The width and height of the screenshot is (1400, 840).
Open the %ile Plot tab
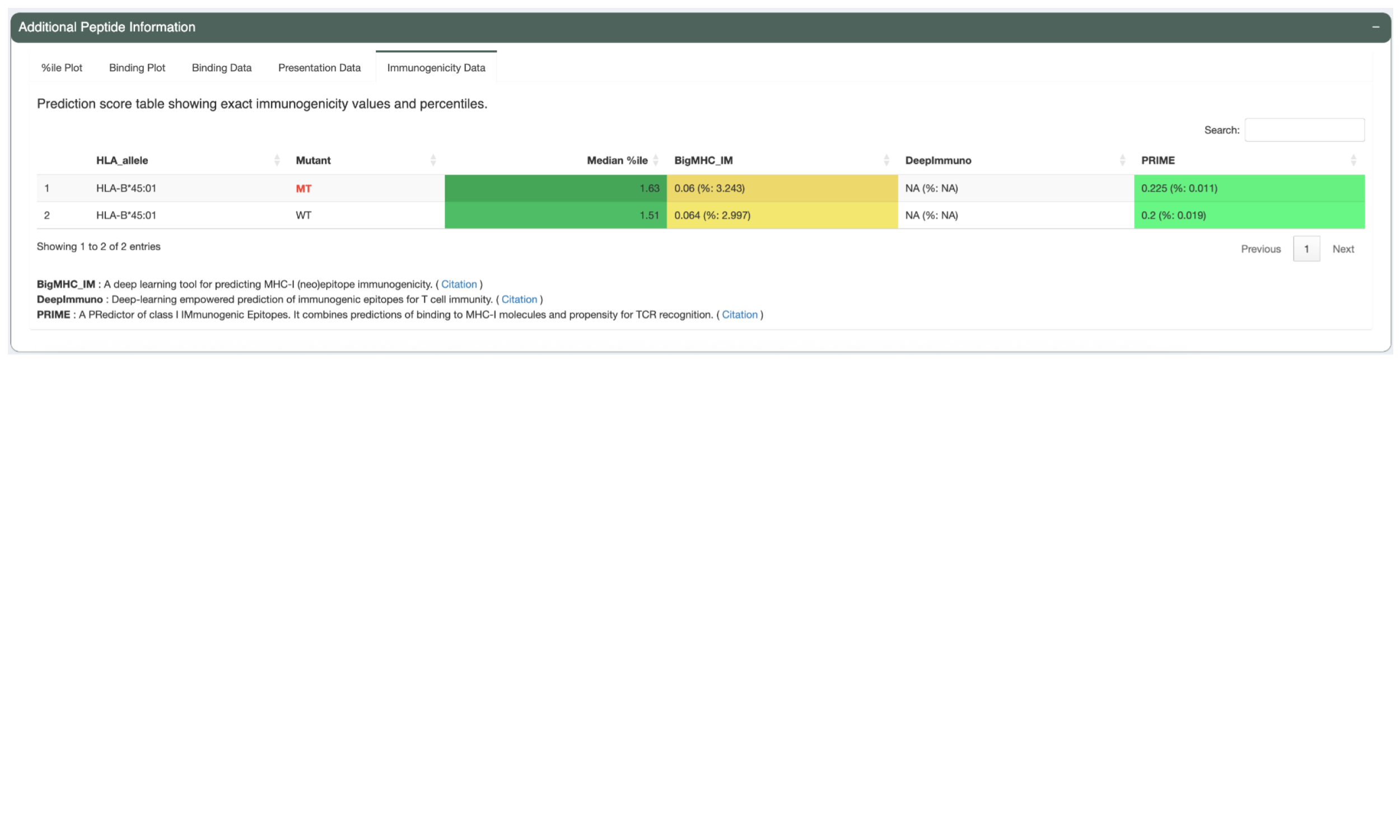[x=62, y=68]
